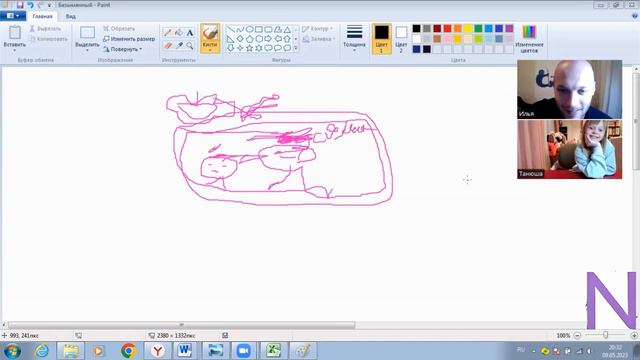The width and height of the screenshot is (640, 360).
Task: Select the Magnifier tool
Action: coord(190,46)
